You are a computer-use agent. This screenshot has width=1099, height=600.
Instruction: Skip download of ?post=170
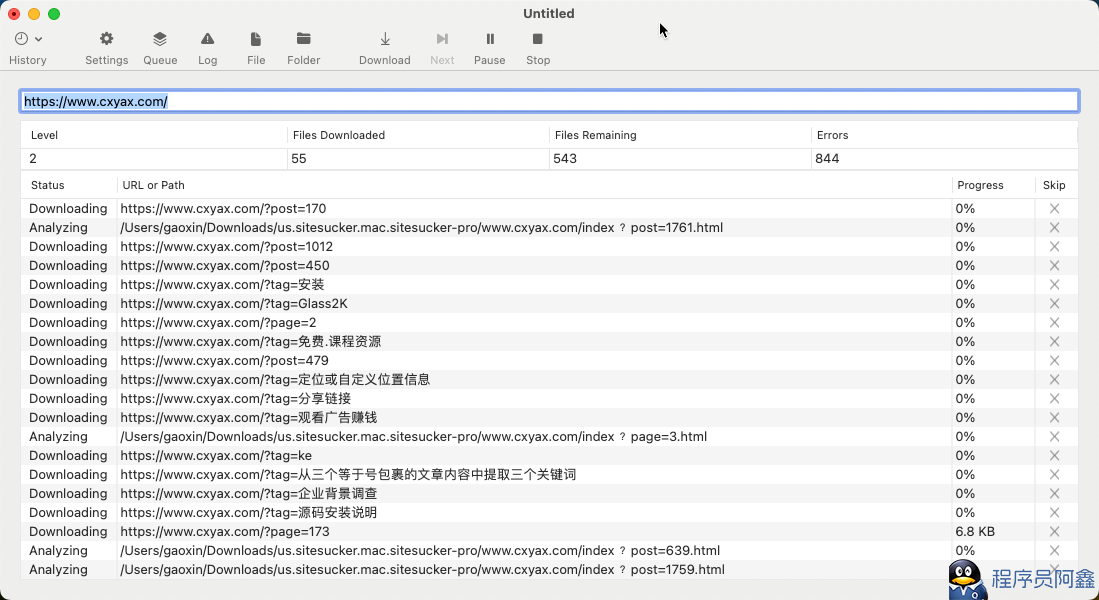(1053, 208)
